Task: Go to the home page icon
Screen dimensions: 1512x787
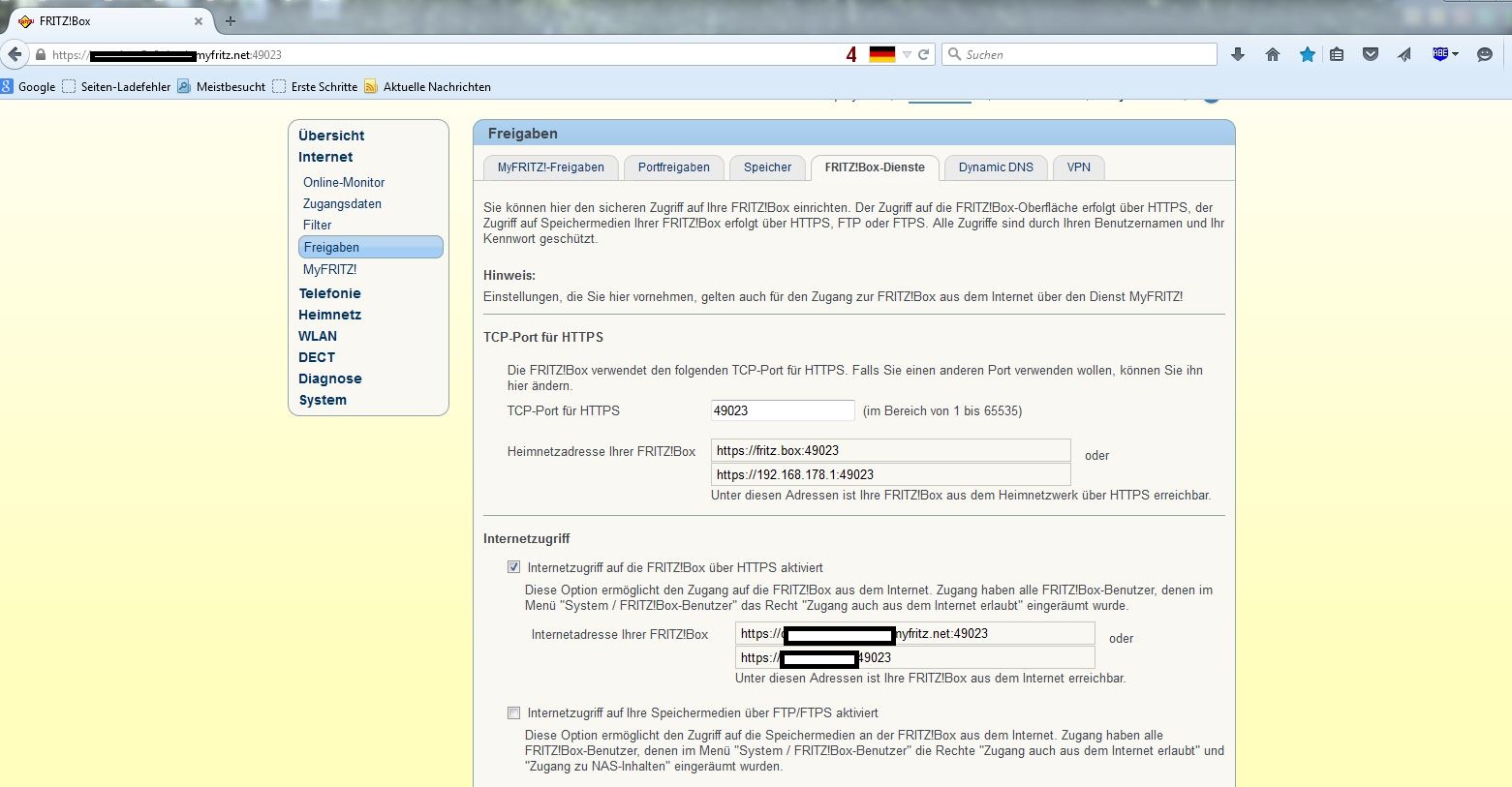Action: pyautogui.click(x=1273, y=55)
